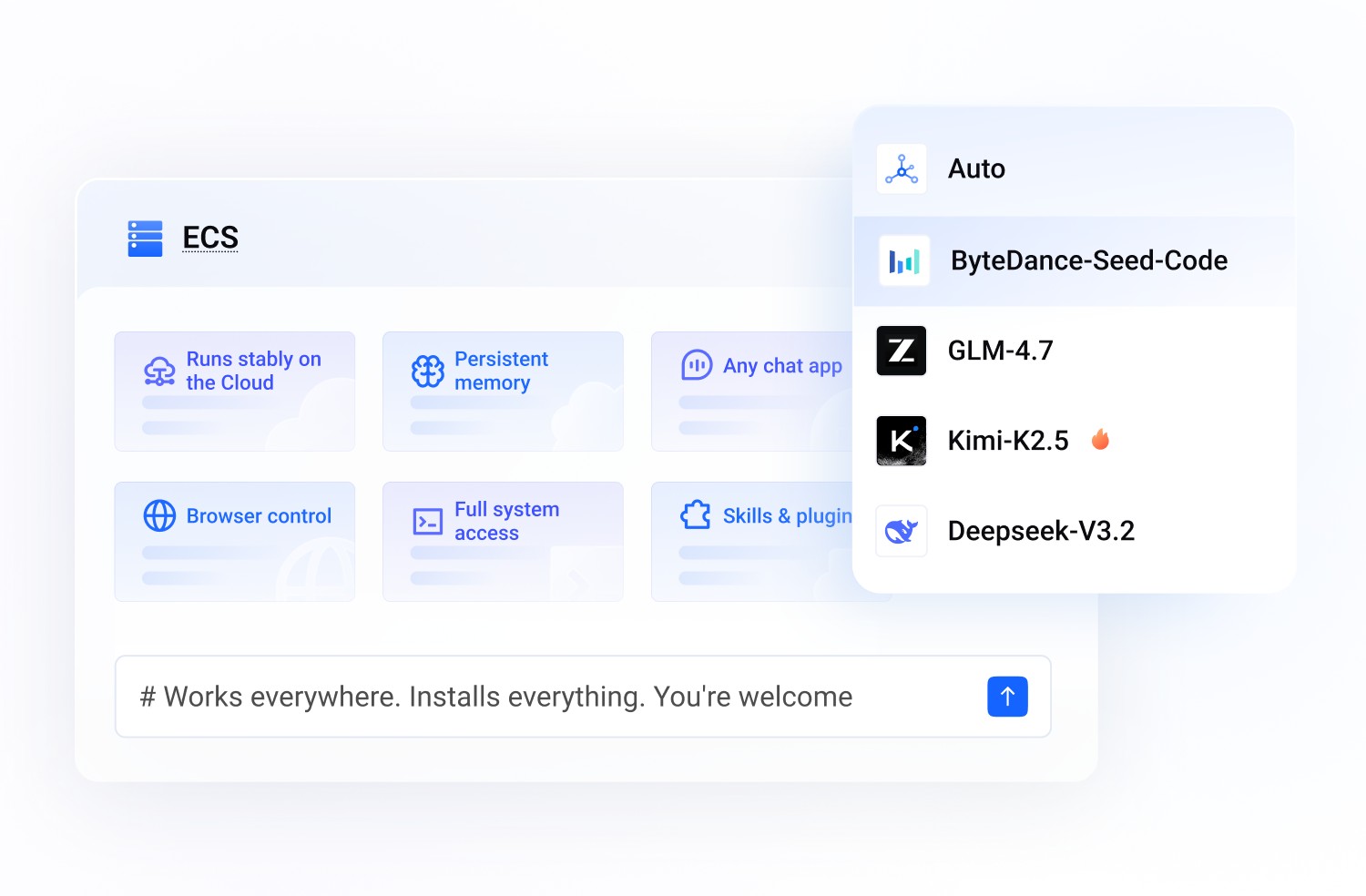
Task: Click the Persistent memory card text
Action: (501, 371)
